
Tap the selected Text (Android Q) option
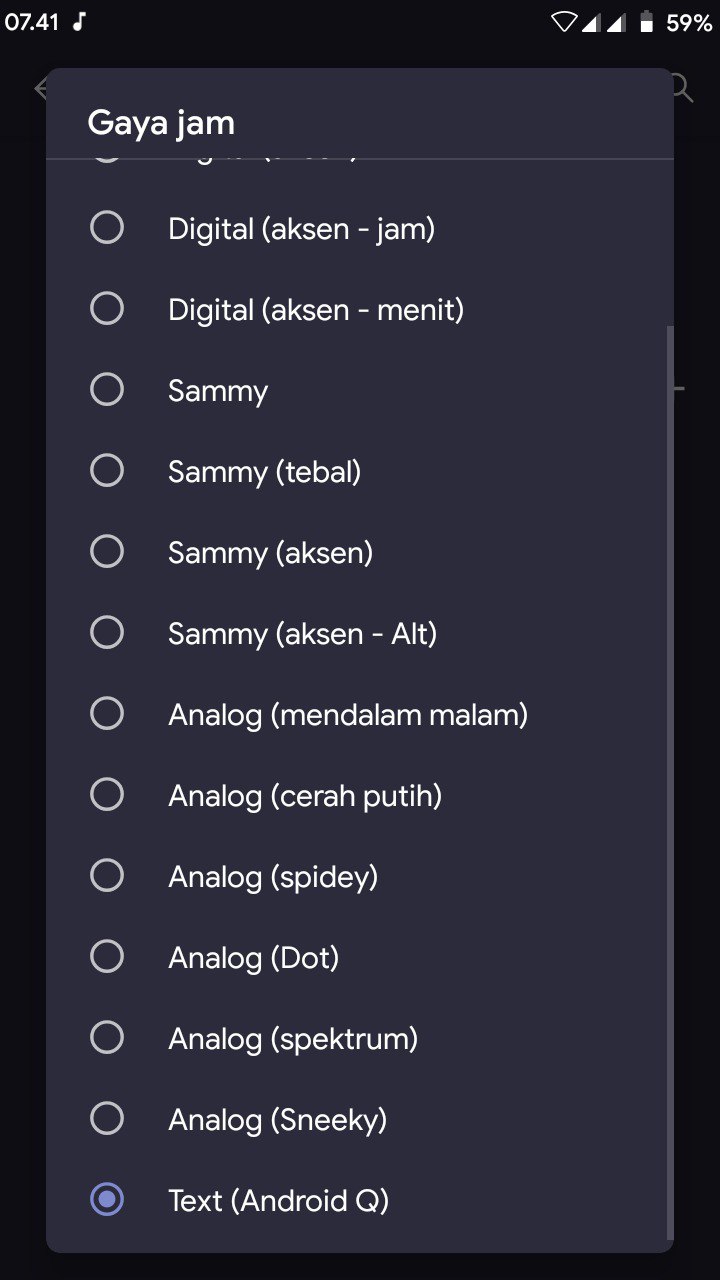tap(360, 1201)
